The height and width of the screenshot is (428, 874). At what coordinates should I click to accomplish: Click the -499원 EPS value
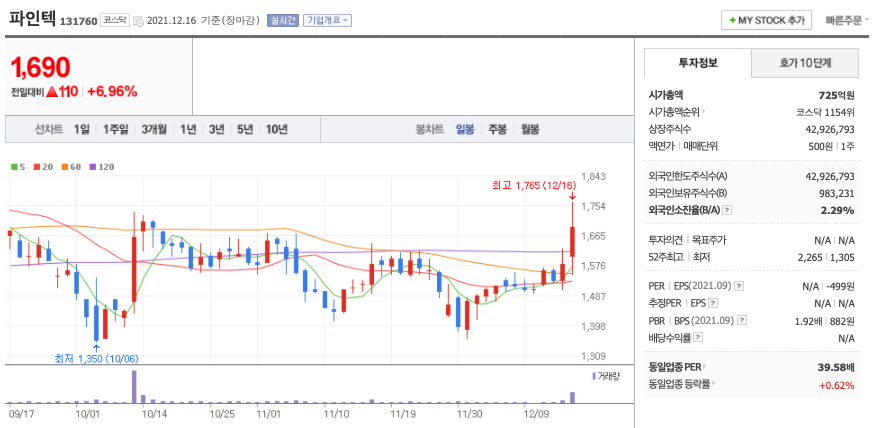[841, 286]
